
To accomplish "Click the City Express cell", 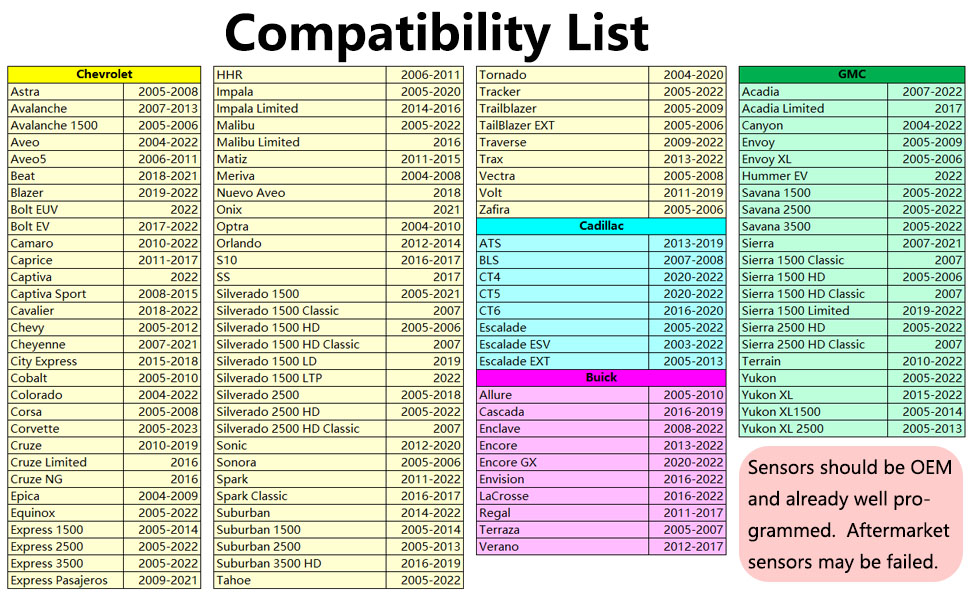I will pyautogui.click(x=66, y=361).
